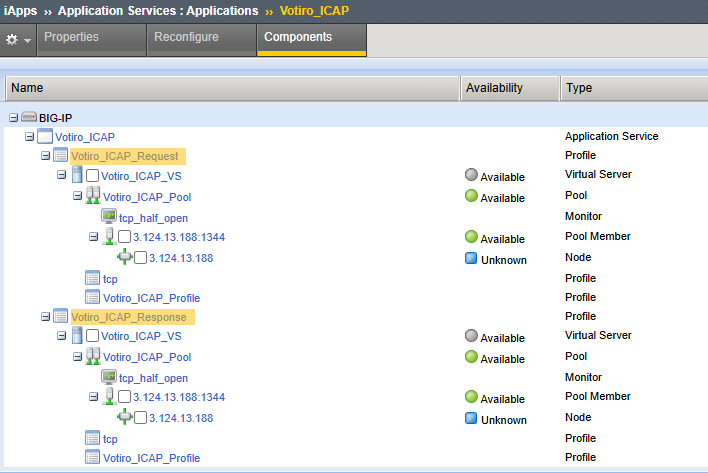
Task: Open Application Services : Applications breadcrumb
Action: point(158,10)
